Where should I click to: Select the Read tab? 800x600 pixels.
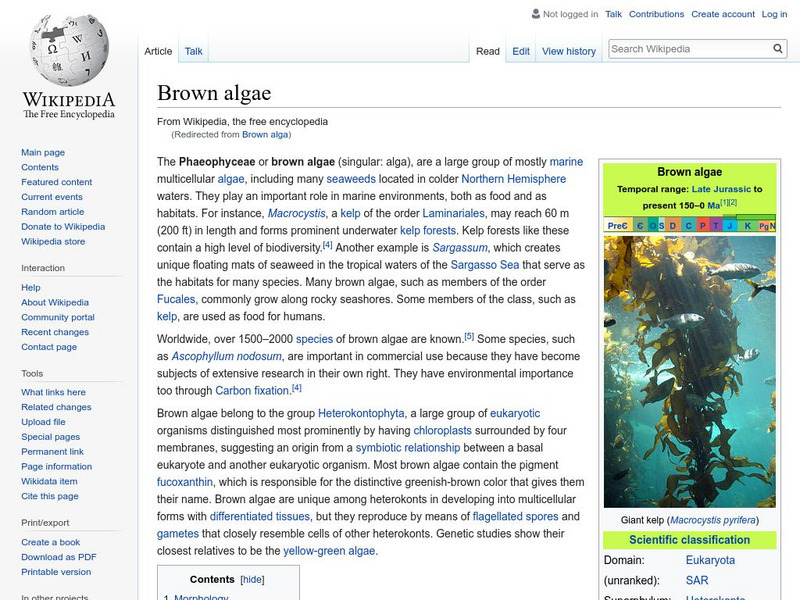488,51
